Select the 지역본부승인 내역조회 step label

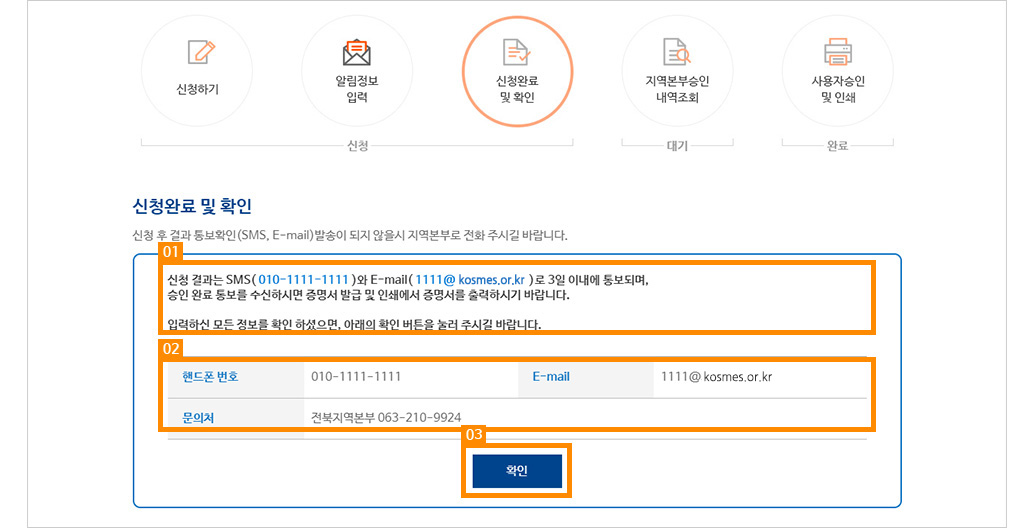pos(677,89)
